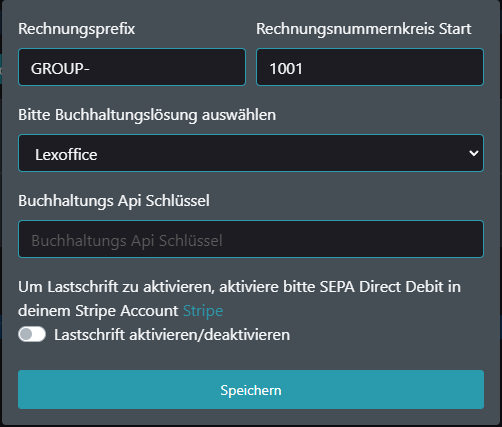The image size is (502, 427).
Task: Focus the Rechnungsnummernkreis Start field
Action: [x=370, y=67]
